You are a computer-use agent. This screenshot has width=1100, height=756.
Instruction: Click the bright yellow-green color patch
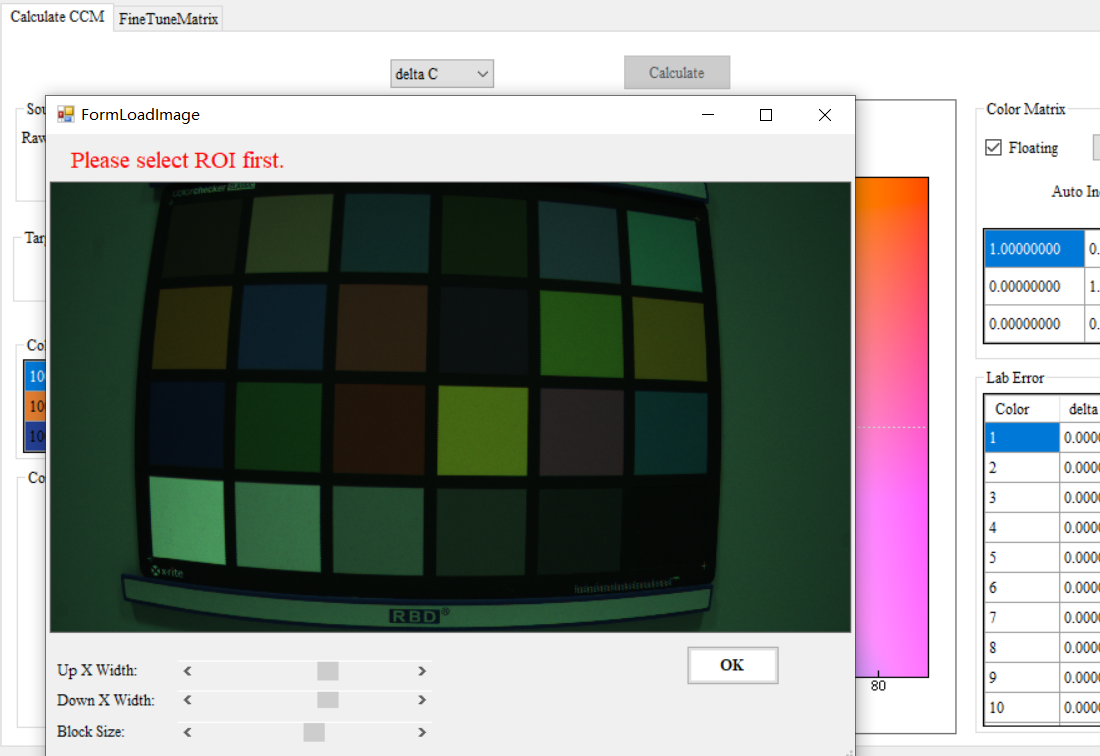(x=482, y=429)
